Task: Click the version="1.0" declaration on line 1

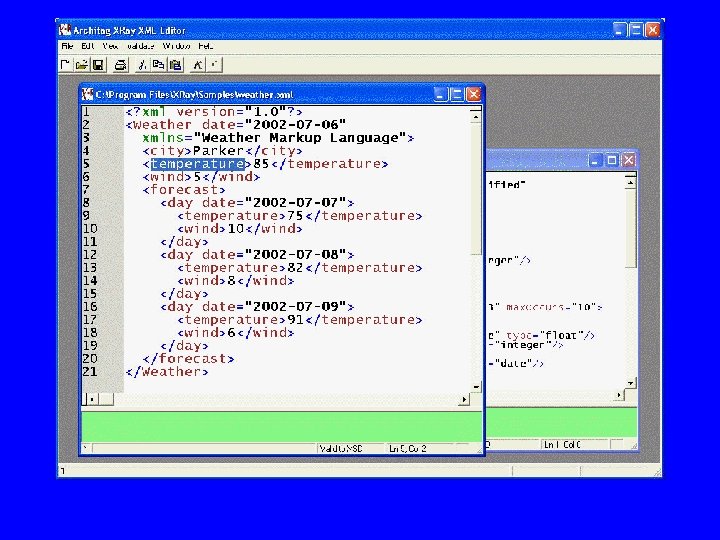Action: [x=233, y=112]
